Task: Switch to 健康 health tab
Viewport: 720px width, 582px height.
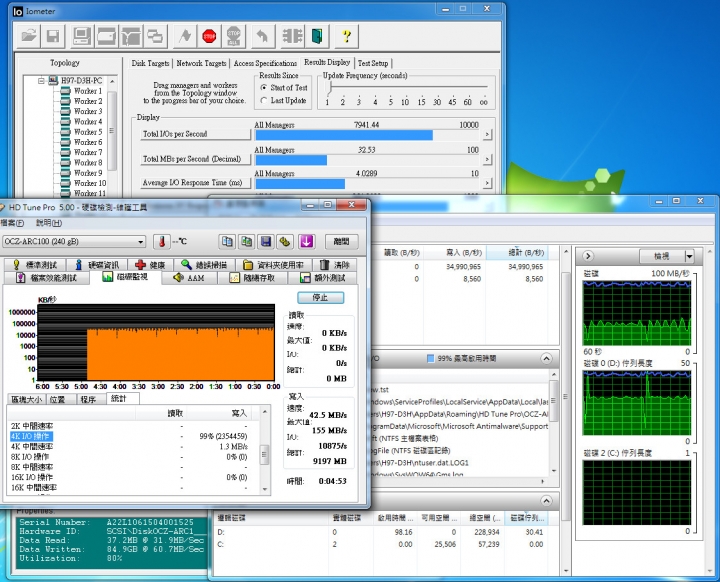Action: click(151, 265)
